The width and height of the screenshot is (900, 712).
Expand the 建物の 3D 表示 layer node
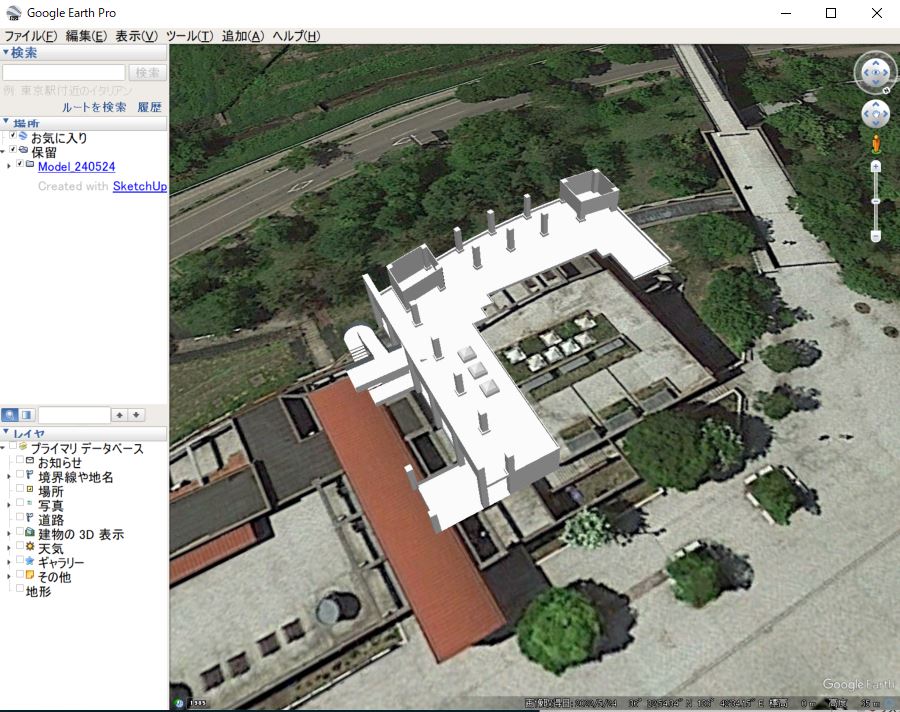point(9,534)
